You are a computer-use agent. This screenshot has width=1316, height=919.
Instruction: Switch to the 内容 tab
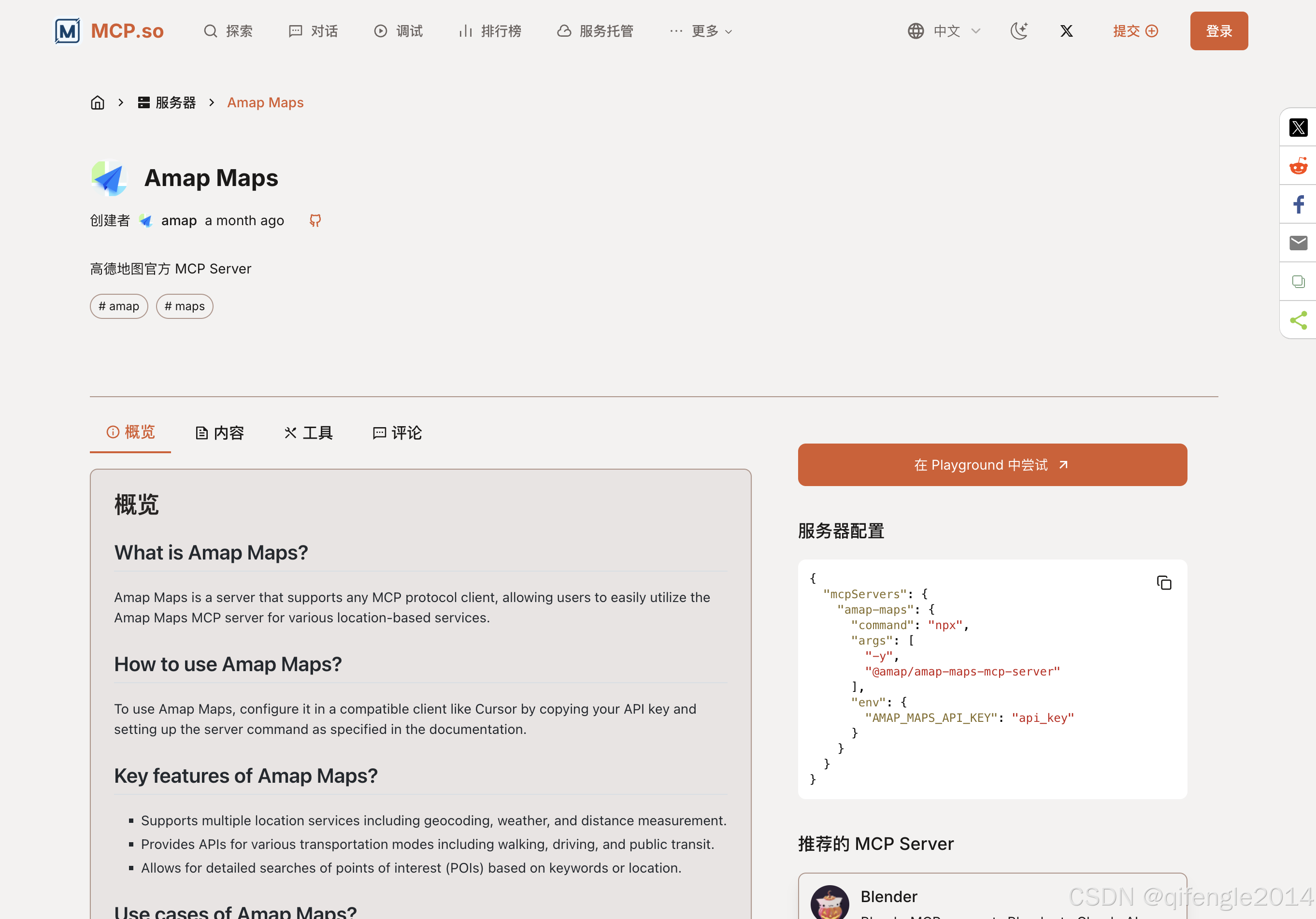pyautogui.click(x=219, y=433)
